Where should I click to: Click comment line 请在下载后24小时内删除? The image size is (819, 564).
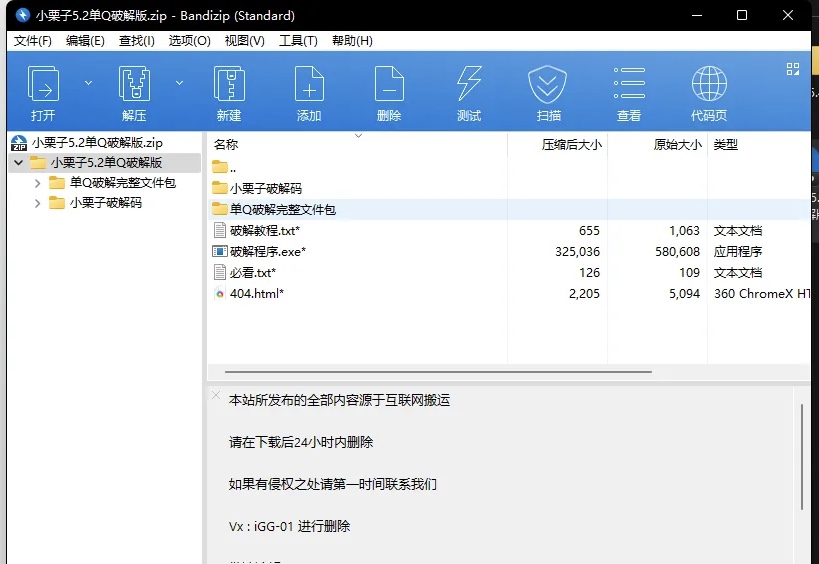[301, 442]
